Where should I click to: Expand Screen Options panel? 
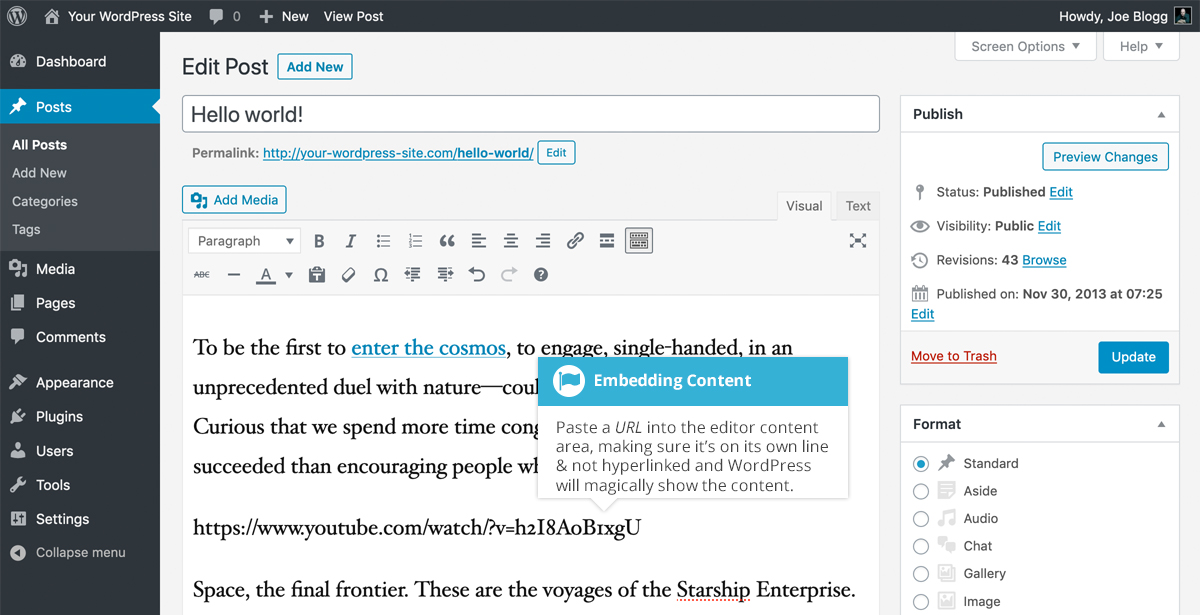tap(1025, 46)
